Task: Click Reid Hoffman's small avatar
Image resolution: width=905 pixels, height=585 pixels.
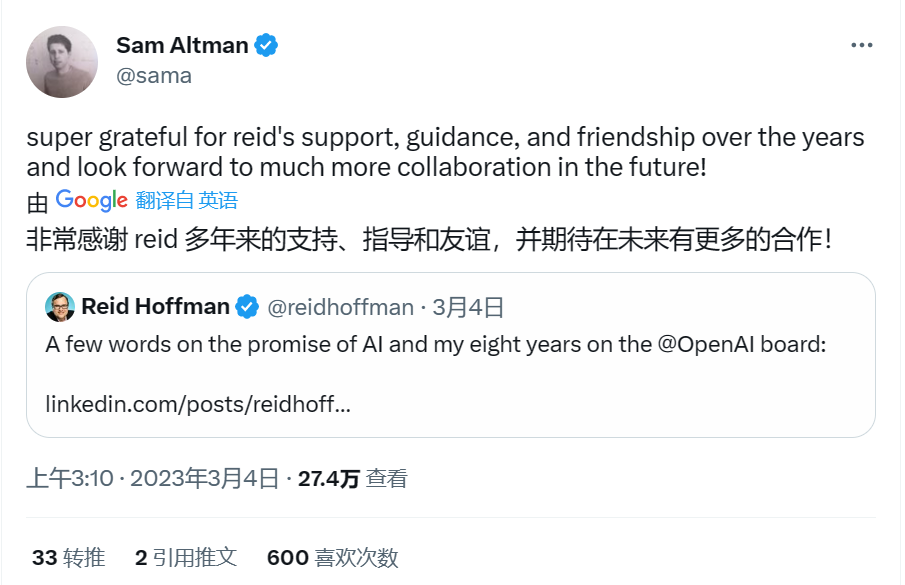Action: (x=60, y=307)
